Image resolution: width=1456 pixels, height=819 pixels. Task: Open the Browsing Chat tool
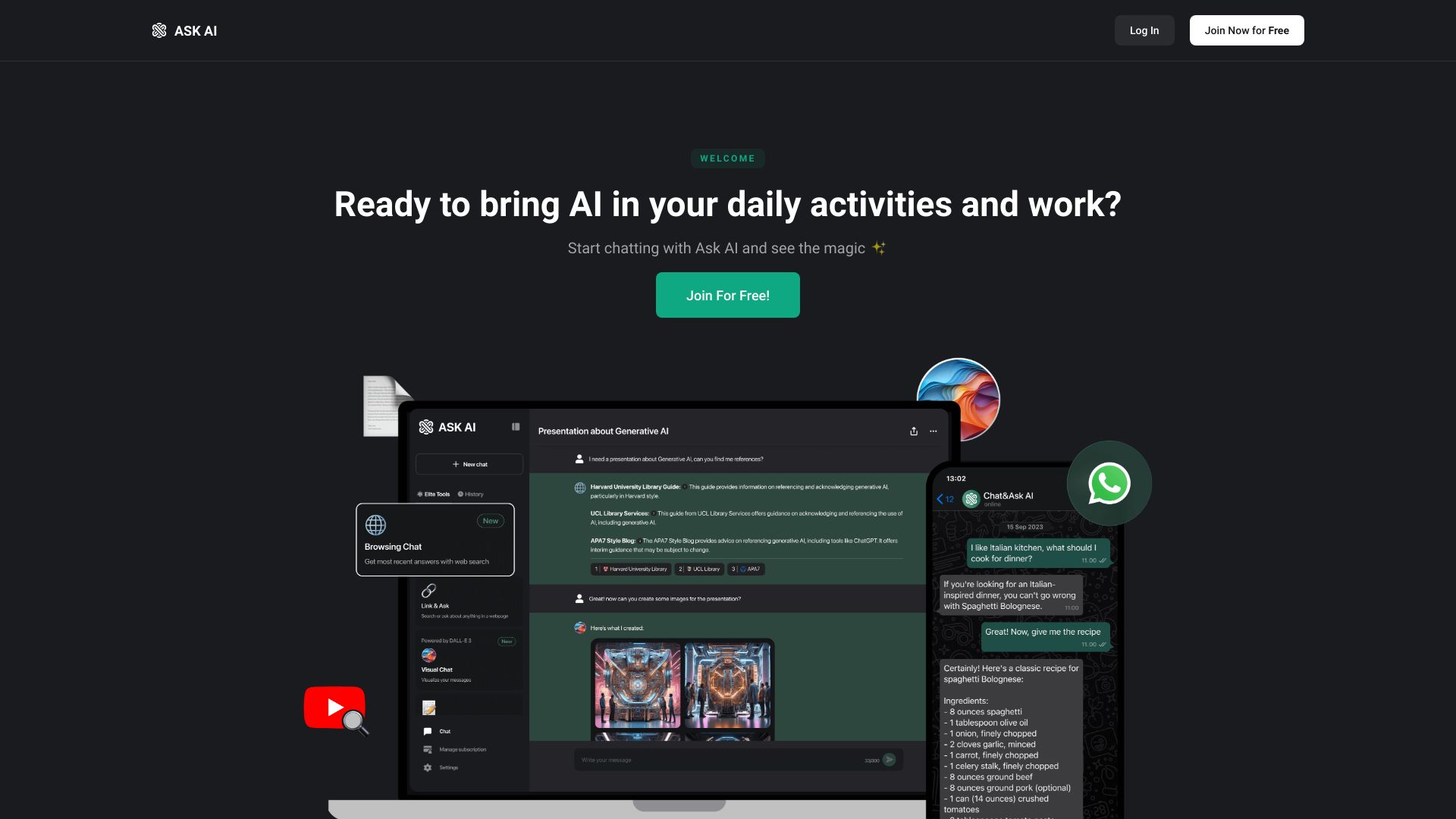pos(435,539)
